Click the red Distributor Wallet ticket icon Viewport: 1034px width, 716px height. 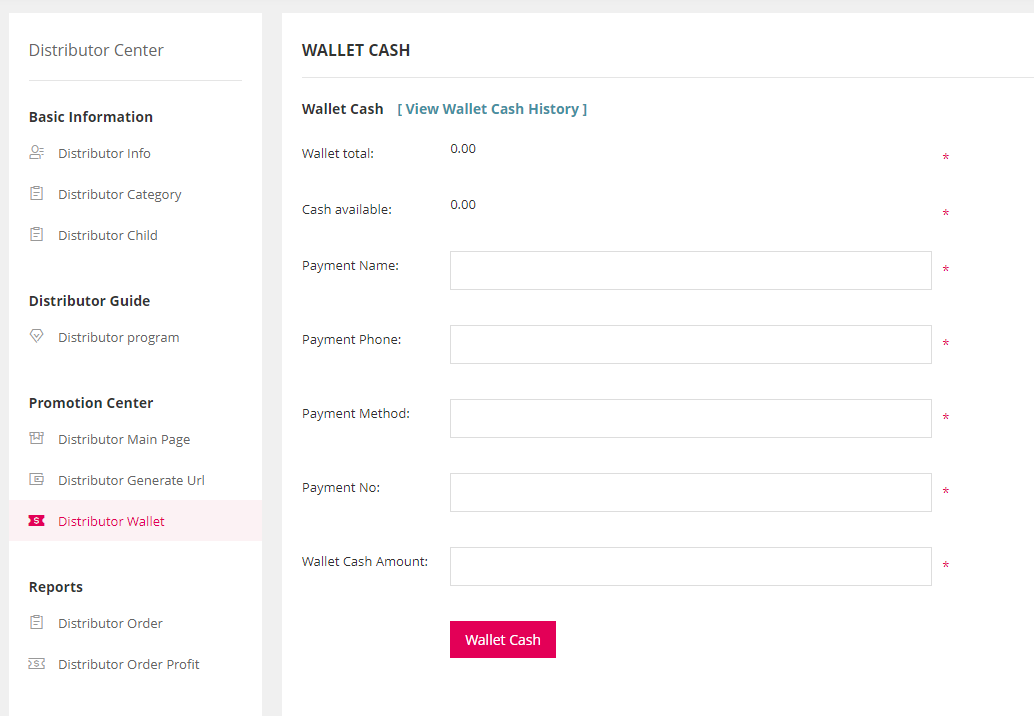coord(37,521)
